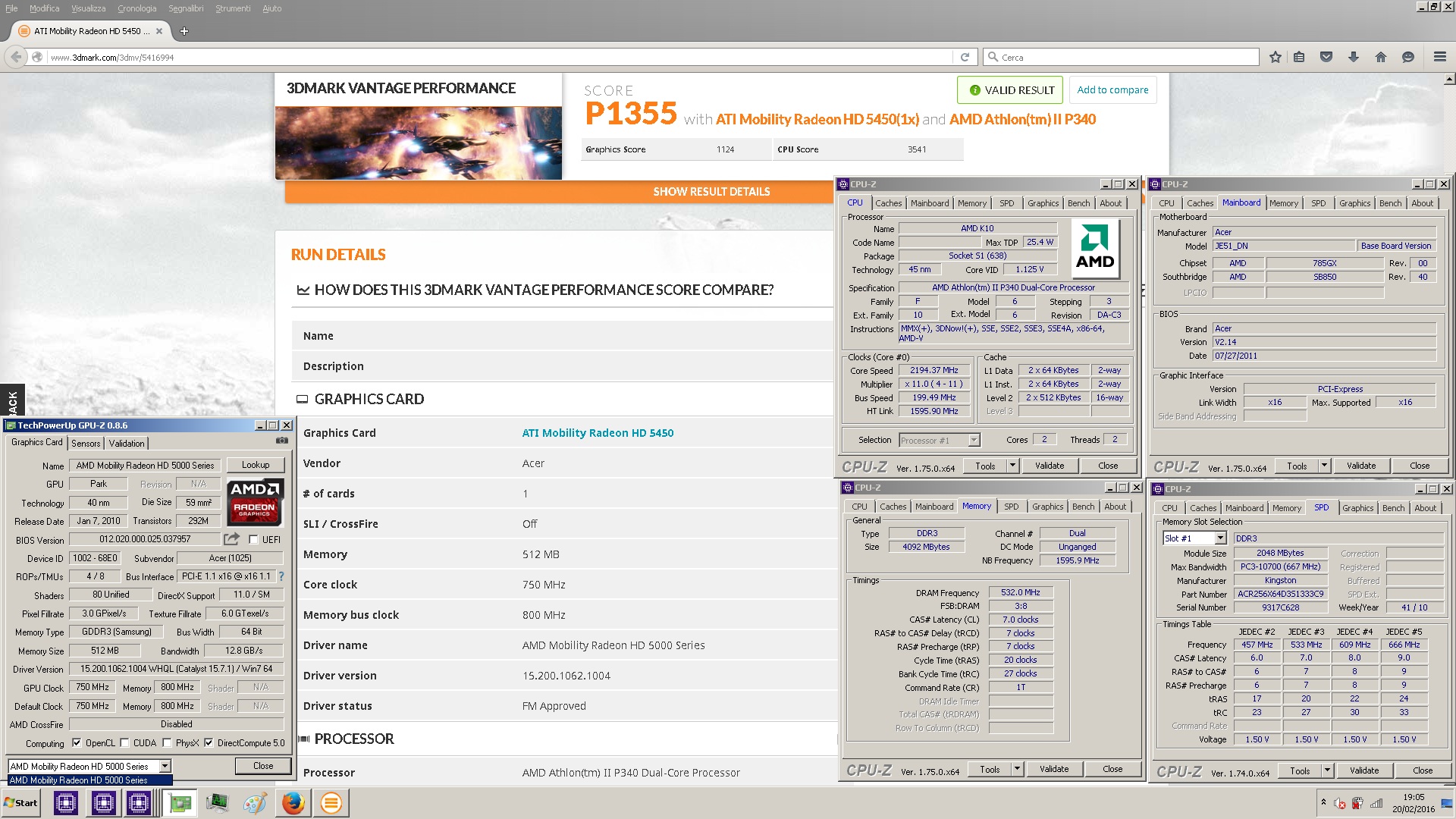
Task: Open Tools dropdown arrow in CPU-Z SPD window
Action: (x=1327, y=770)
